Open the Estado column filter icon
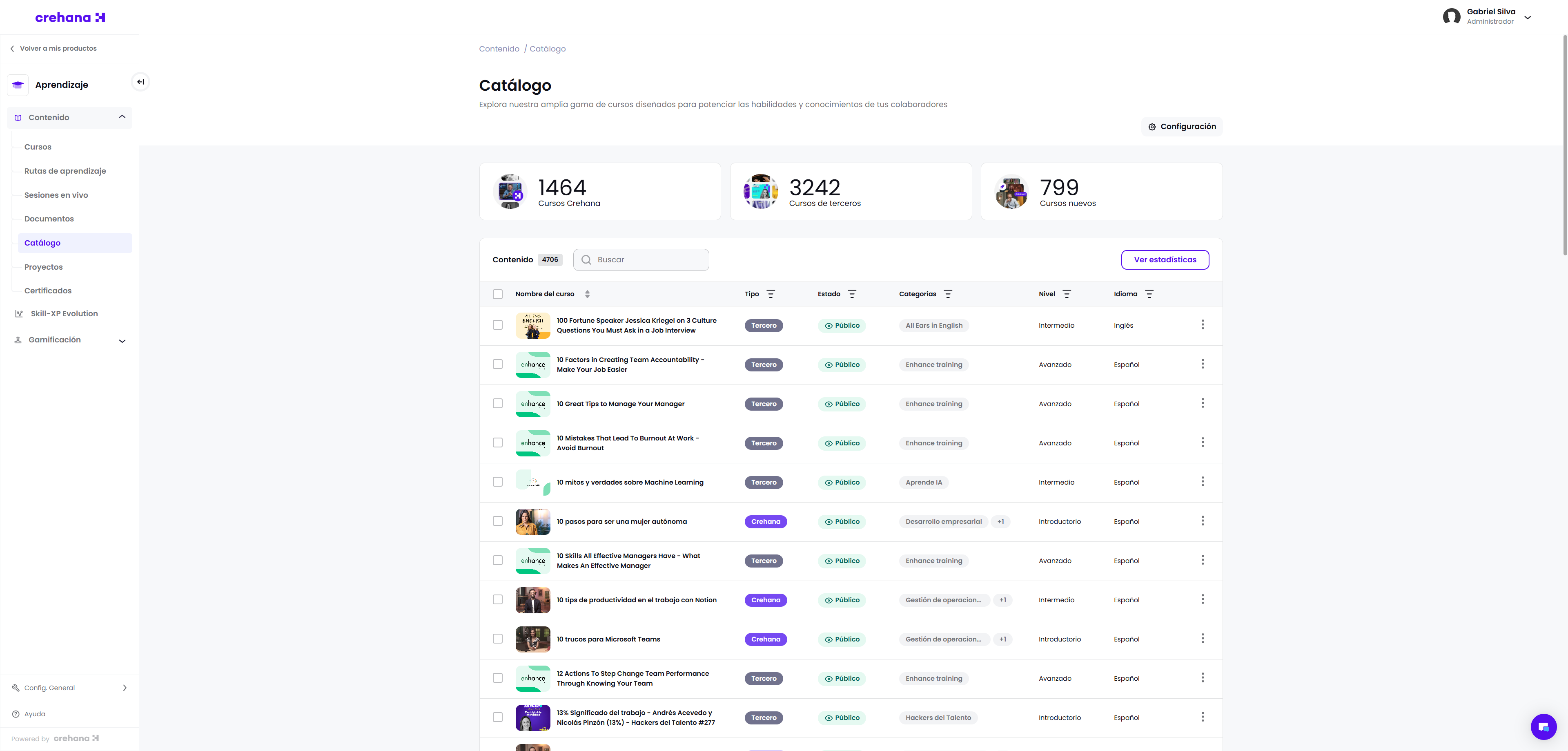Viewport: 1568px width, 751px height. 851,294
